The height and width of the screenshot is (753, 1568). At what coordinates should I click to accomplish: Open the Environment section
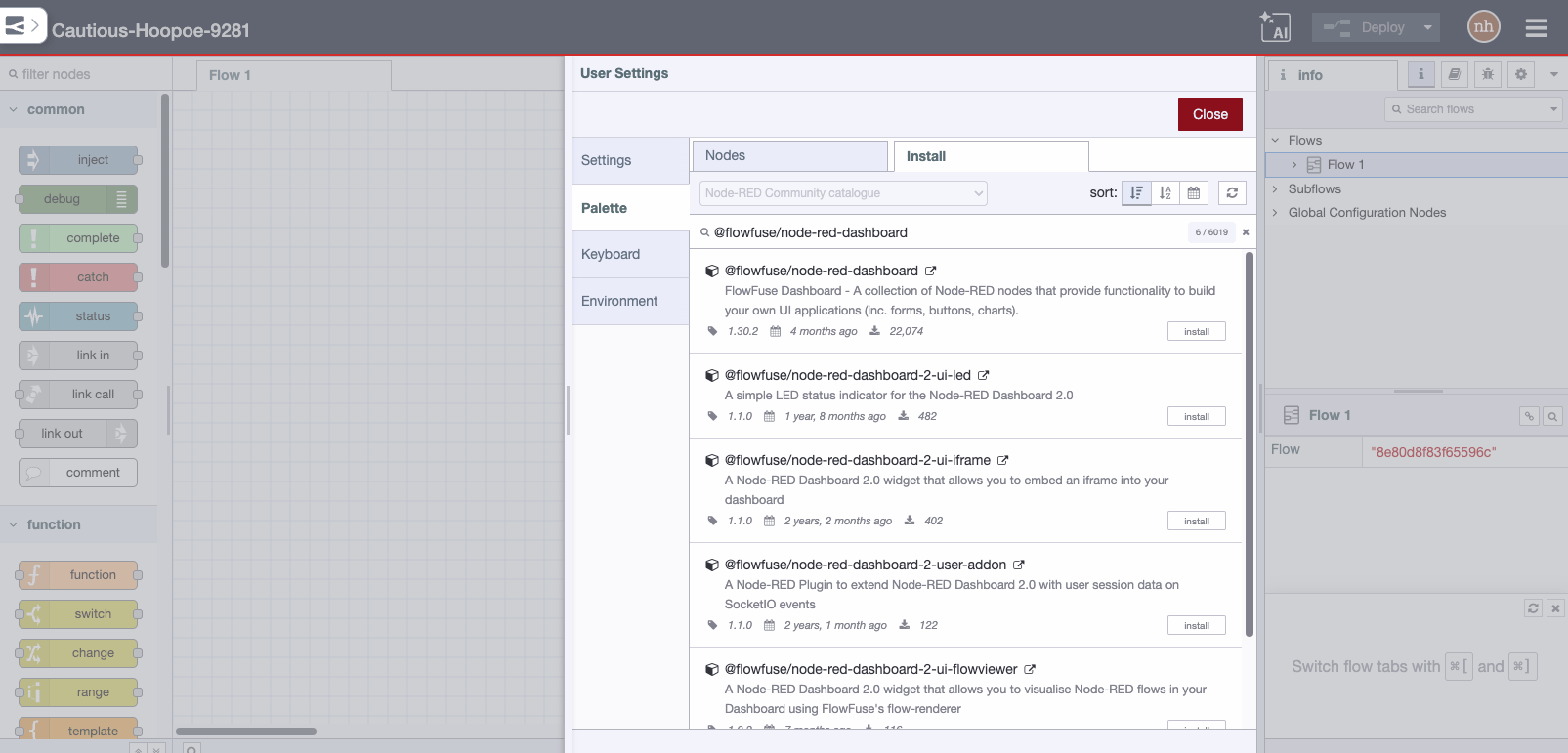point(630,301)
